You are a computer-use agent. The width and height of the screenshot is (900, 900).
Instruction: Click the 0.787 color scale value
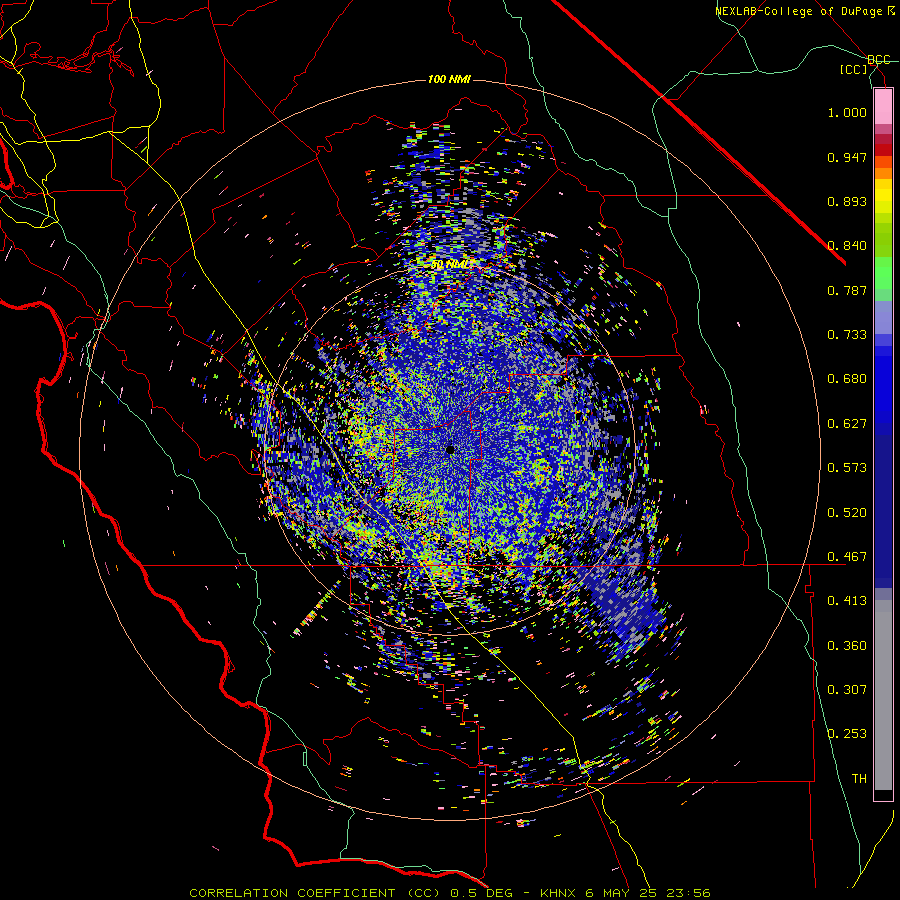(847, 290)
